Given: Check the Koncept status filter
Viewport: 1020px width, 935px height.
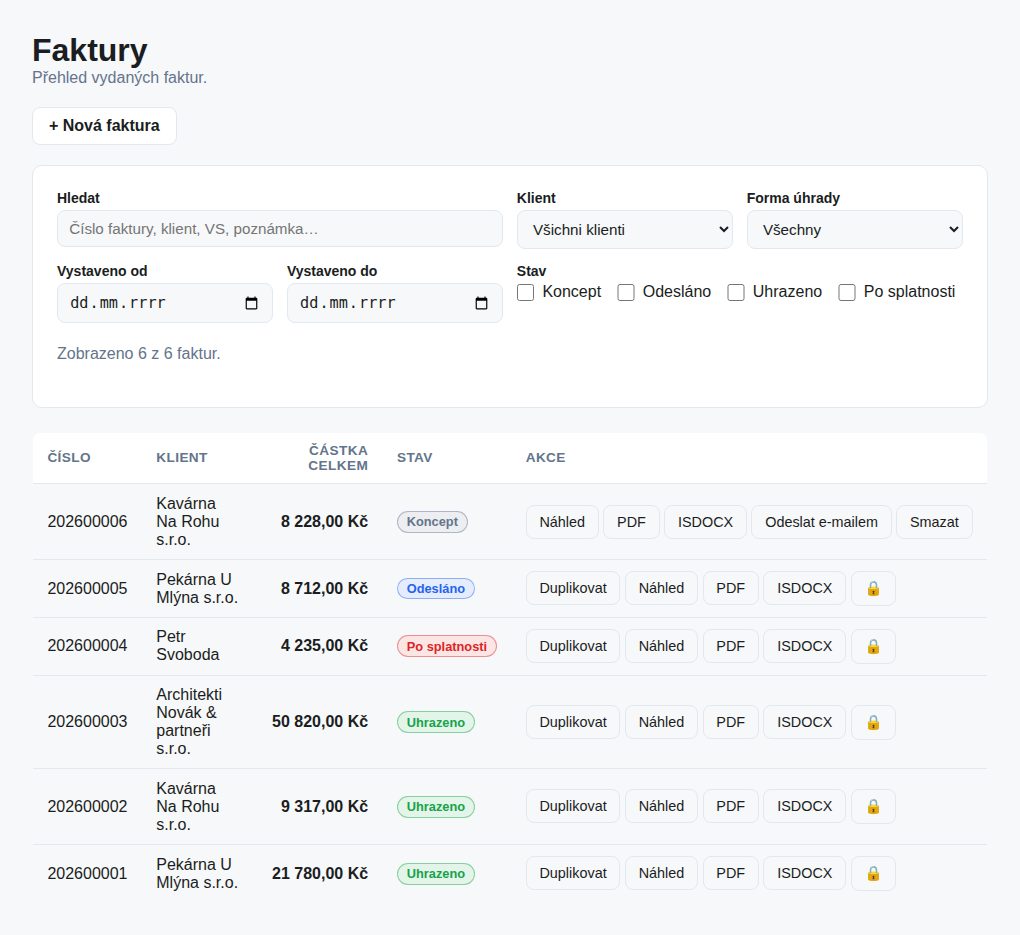Looking at the screenshot, I should (x=526, y=292).
